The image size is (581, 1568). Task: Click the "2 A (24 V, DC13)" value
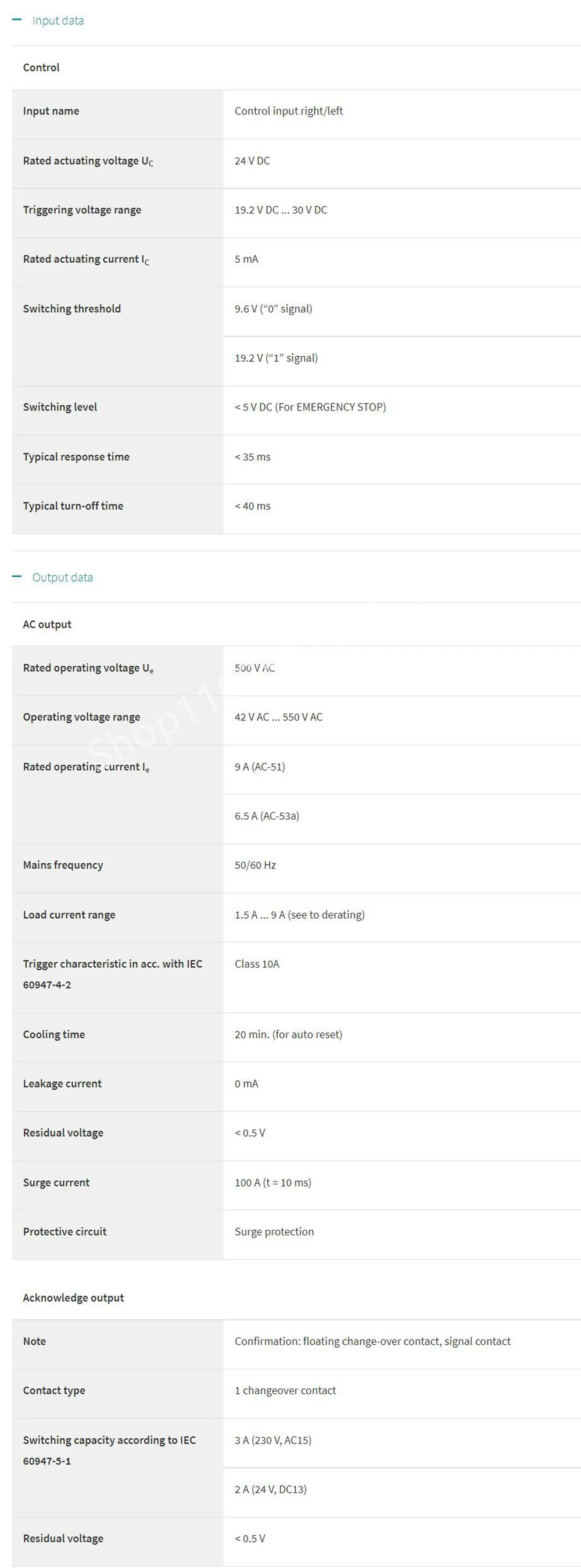click(x=270, y=1489)
